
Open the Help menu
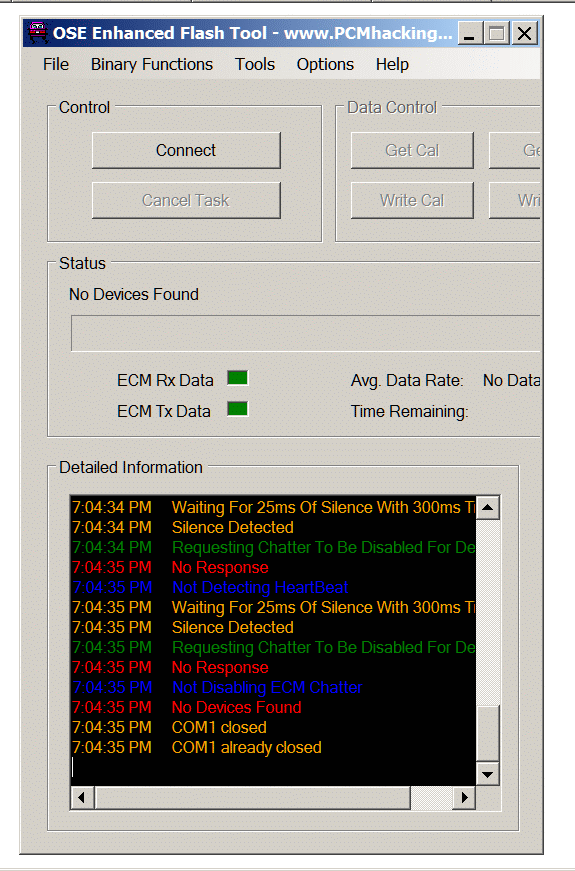click(392, 64)
